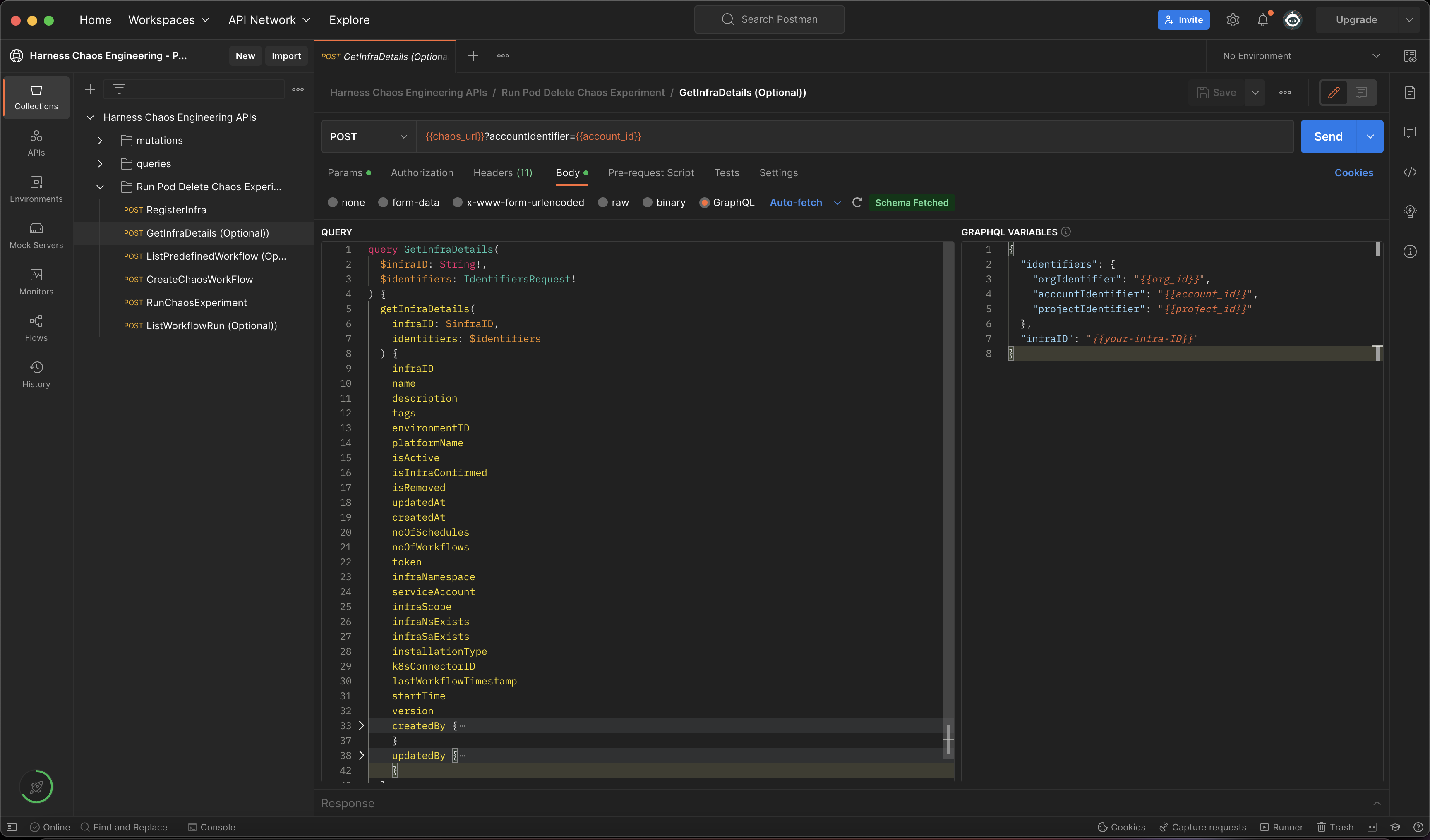The width and height of the screenshot is (1430, 840).
Task: Refresh the GraphQL schema
Action: pyautogui.click(x=857, y=203)
